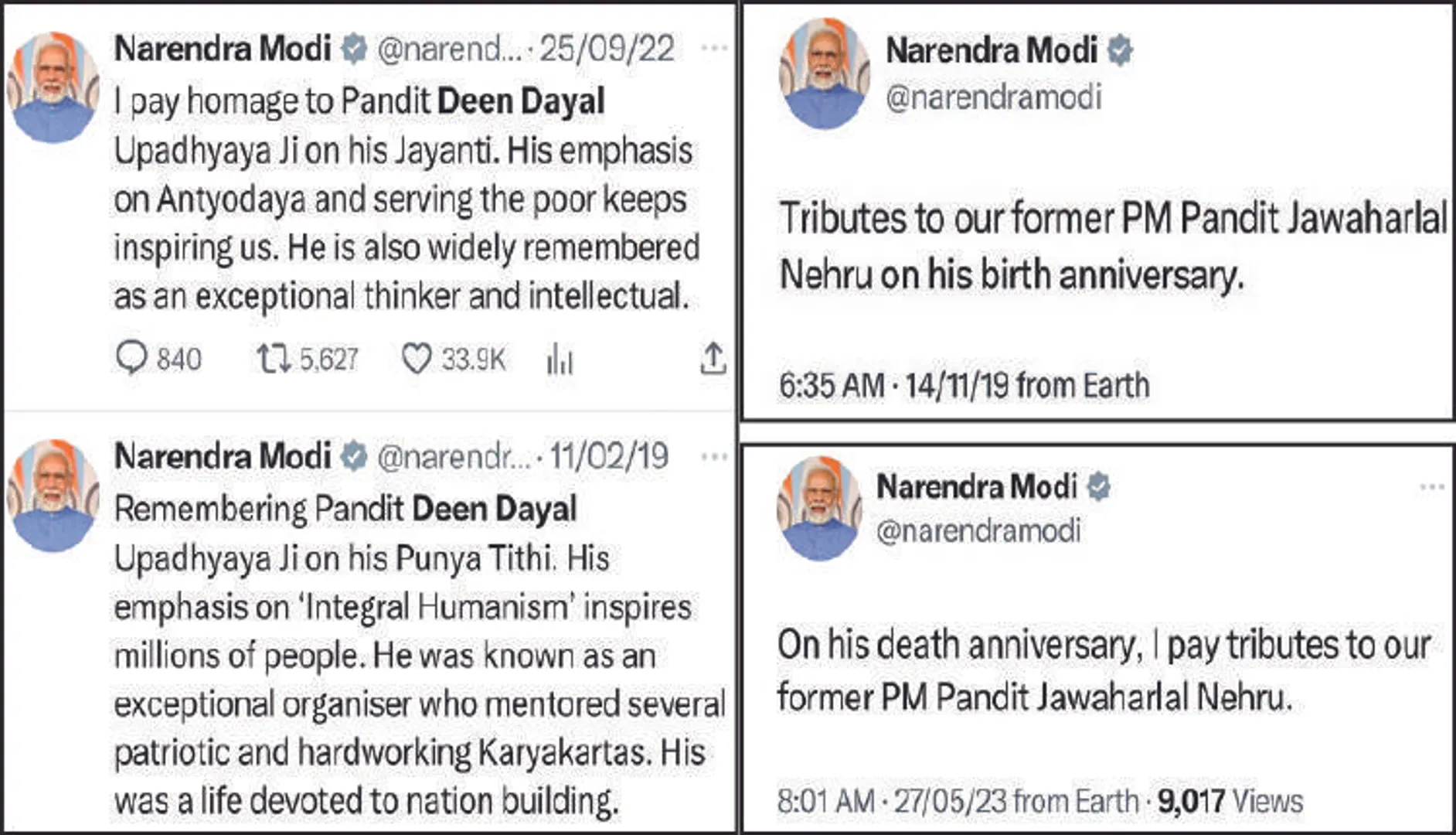Click verified badge on death anniversary tweet
This screenshot has width=1456, height=835.
(x=1098, y=487)
